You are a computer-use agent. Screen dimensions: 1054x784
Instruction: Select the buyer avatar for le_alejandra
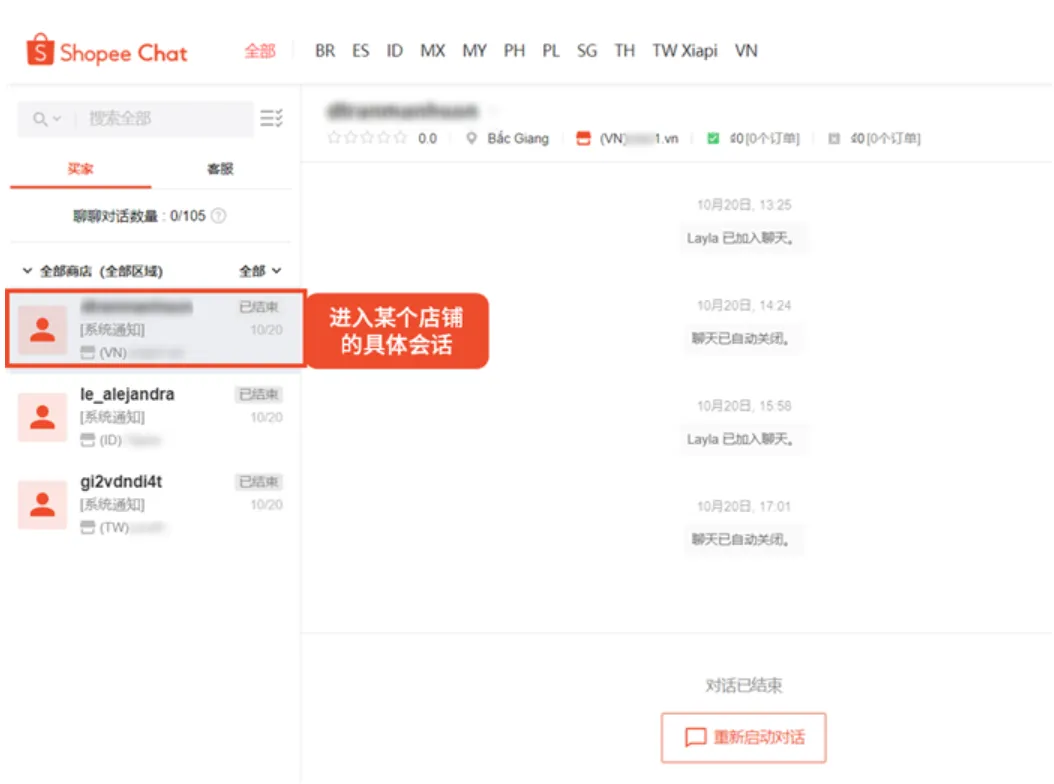42,417
